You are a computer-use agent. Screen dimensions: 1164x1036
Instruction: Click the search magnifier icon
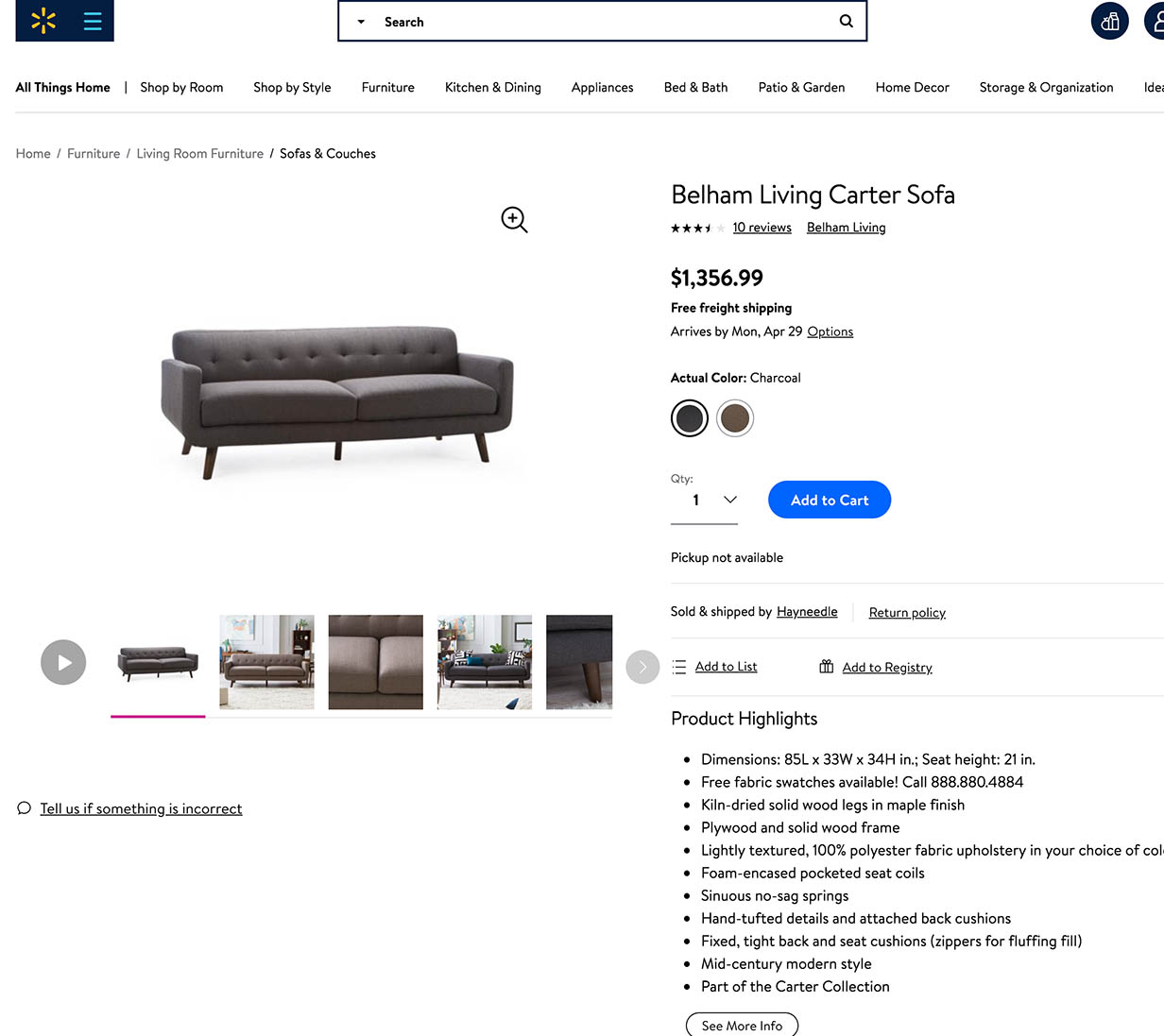pyautogui.click(x=847, y=21)
